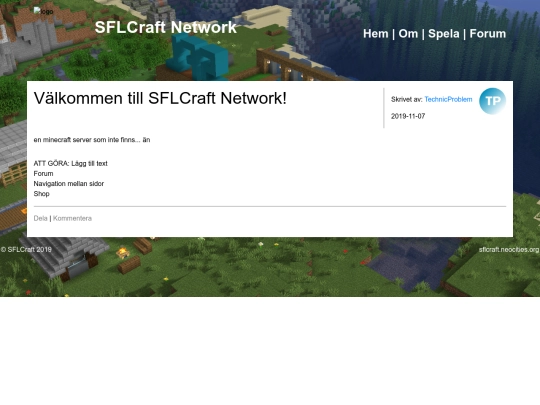Click the line Navigation mellan sidor
This screenshot has height=405, width=540.
(69, 184)
